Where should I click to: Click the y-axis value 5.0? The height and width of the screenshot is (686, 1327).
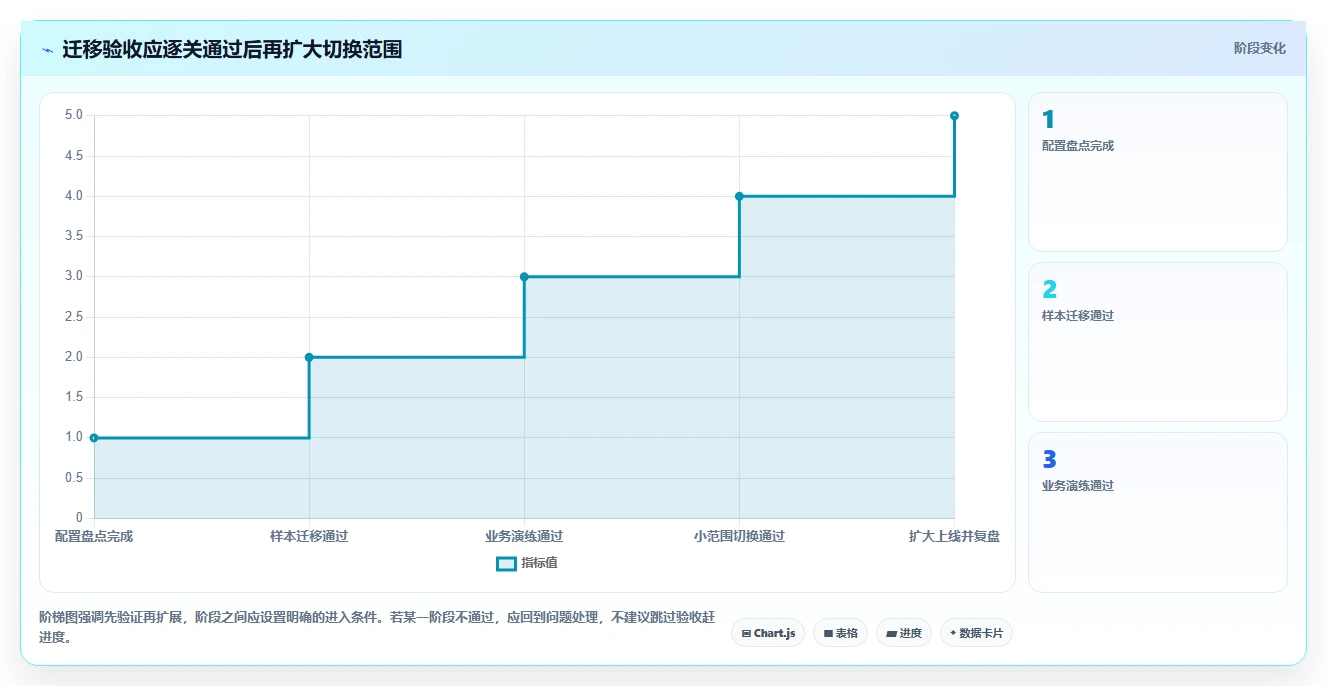point(74,115)
